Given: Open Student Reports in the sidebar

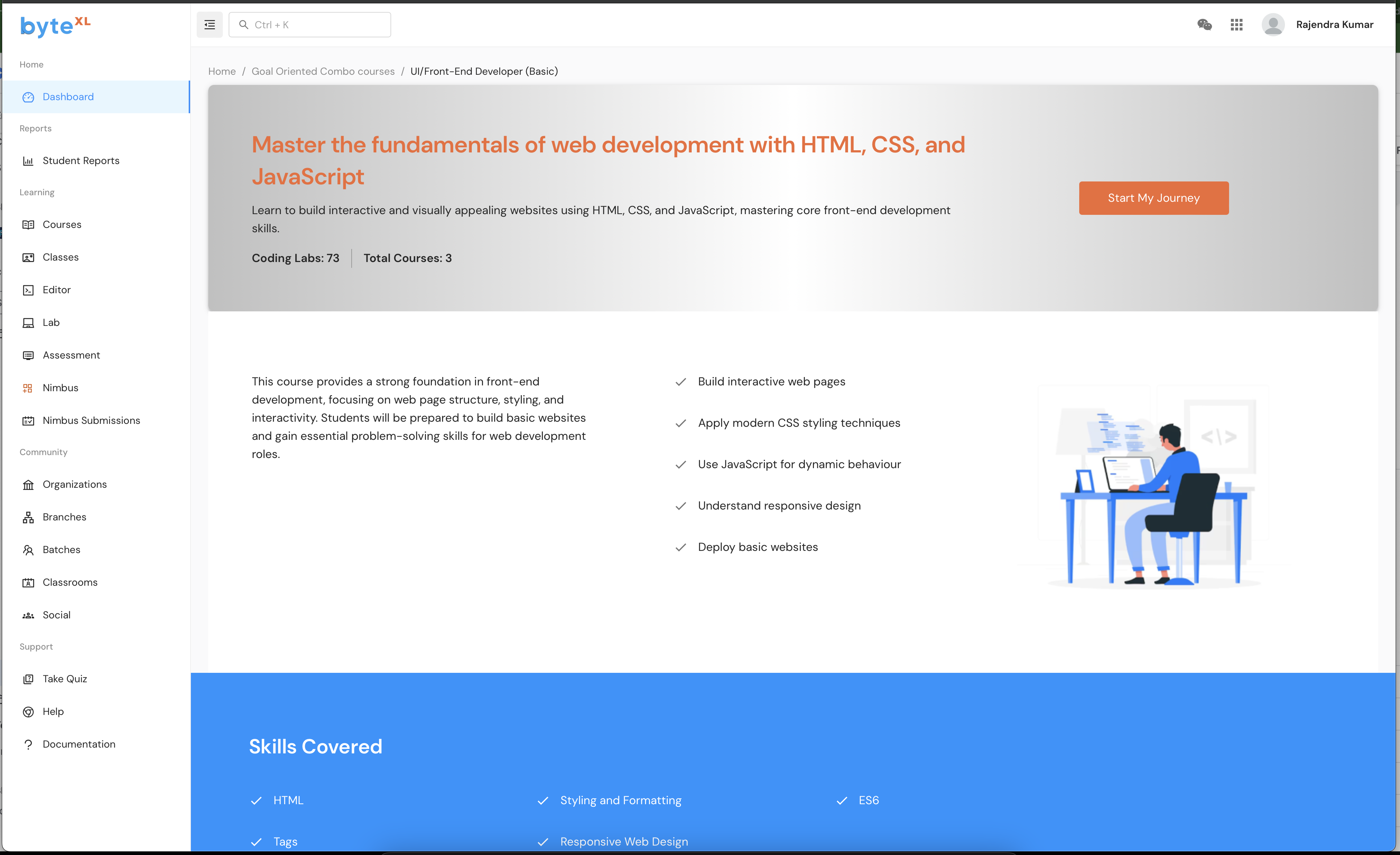Looking at the screenshot, I should coord(81,161).
